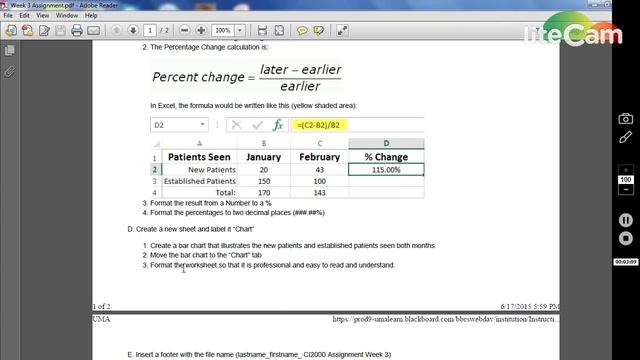The height and width of the screenshot is (360, 640).
Task: Click the D2 name box
Action: (179, 125)
